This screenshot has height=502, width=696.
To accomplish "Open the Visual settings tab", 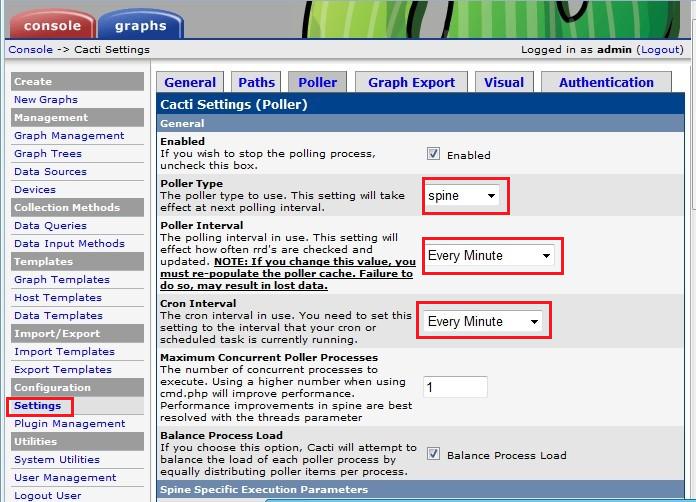I will 504,83.
